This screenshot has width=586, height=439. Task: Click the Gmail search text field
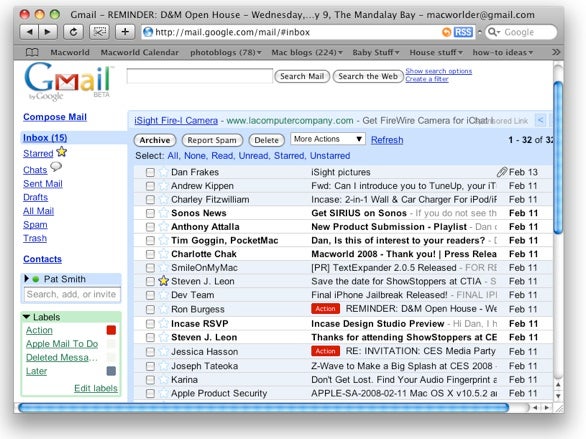point(200,76)
